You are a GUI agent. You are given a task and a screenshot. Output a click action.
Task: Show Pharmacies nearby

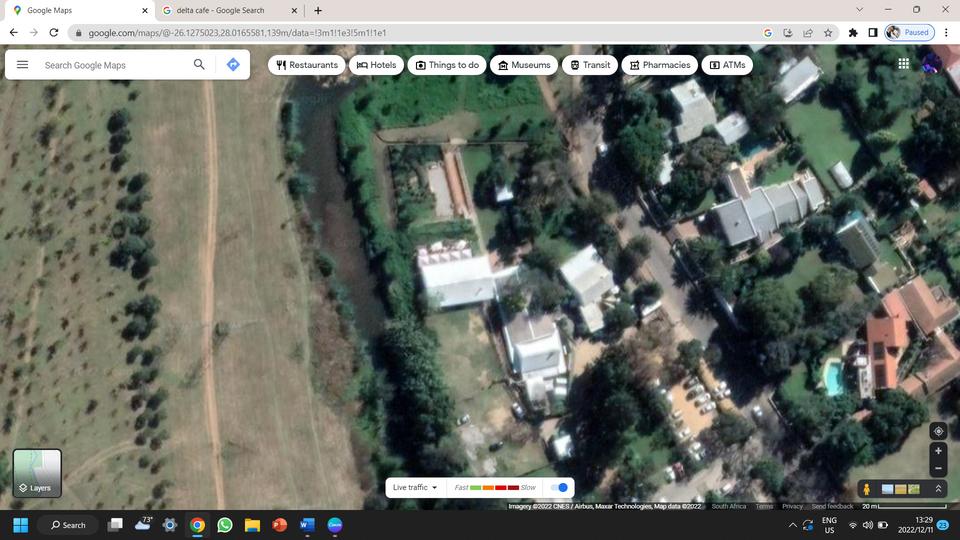click(x=660, y=65)
